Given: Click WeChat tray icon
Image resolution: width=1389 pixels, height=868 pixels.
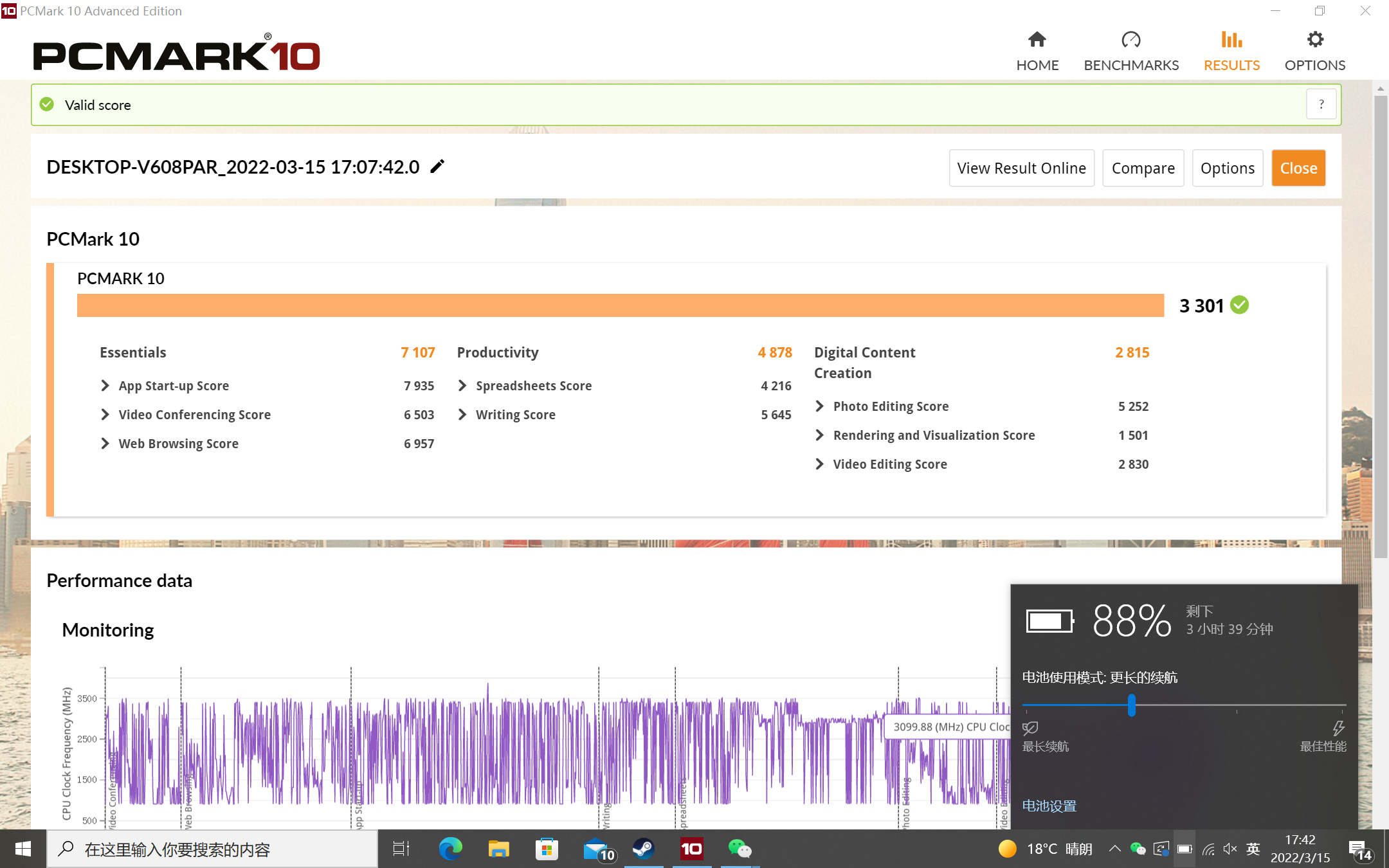Looking at the screenshot, I should 1138,849.
